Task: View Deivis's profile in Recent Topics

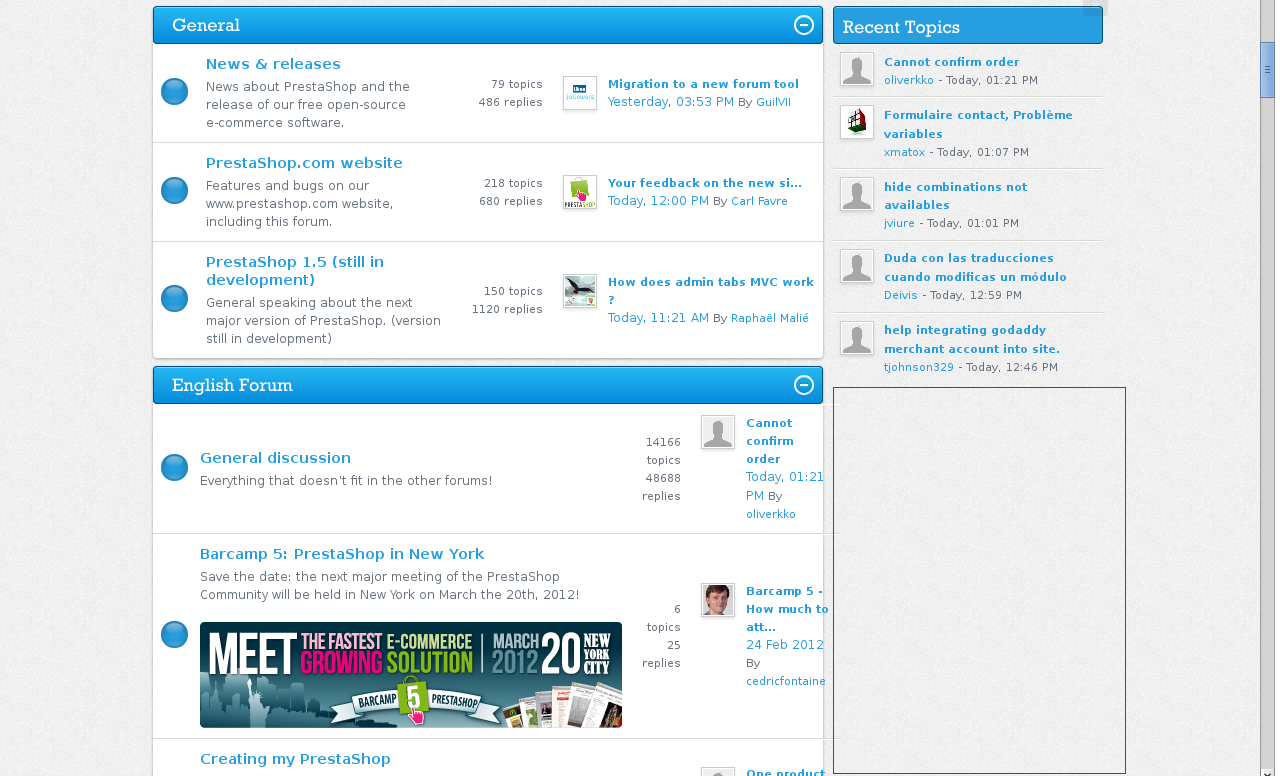Action: tap(901, 295)
